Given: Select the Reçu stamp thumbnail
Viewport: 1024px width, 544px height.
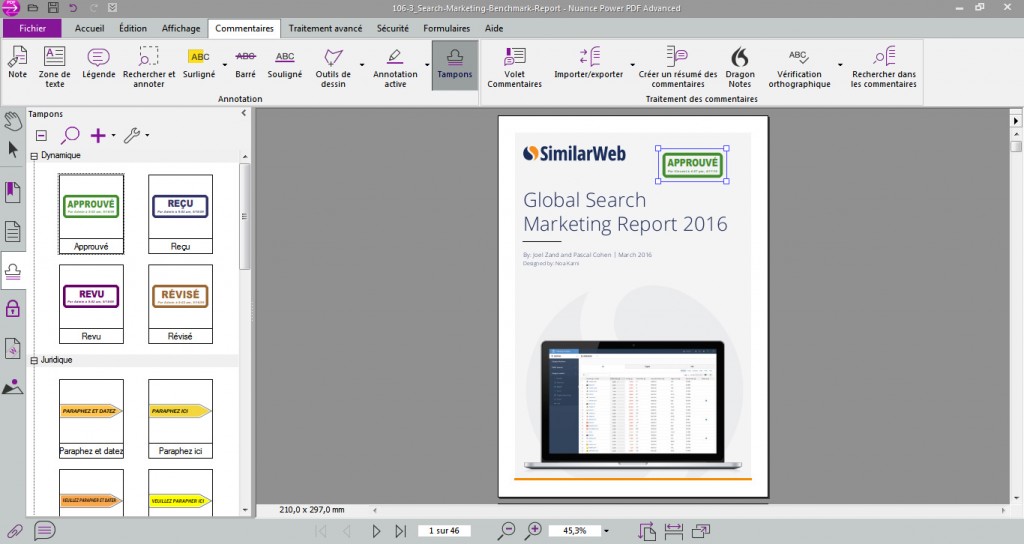Looking at the screenshot, I should pos(180,207).
